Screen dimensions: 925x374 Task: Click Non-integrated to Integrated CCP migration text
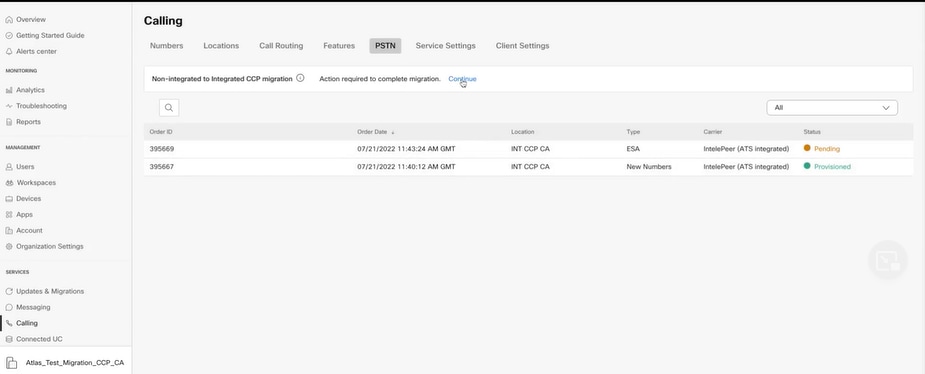[x=222, y=78]
